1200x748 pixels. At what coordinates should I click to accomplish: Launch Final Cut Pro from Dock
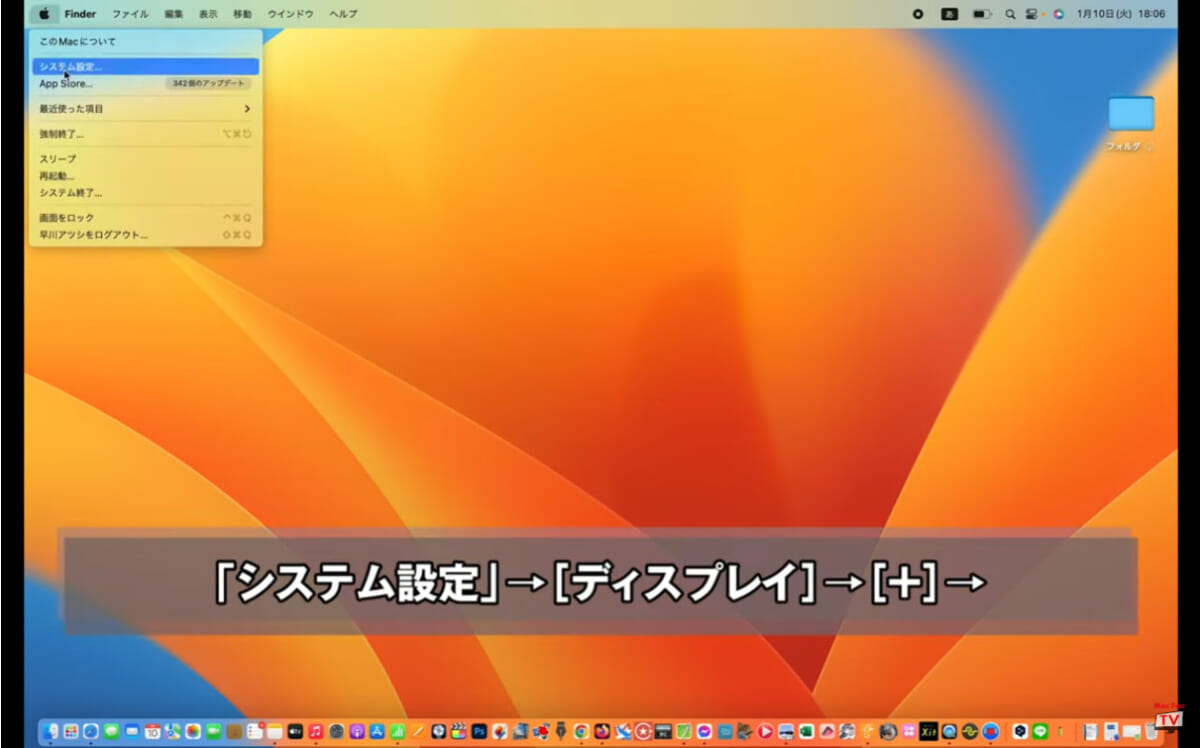pos(459,731)
